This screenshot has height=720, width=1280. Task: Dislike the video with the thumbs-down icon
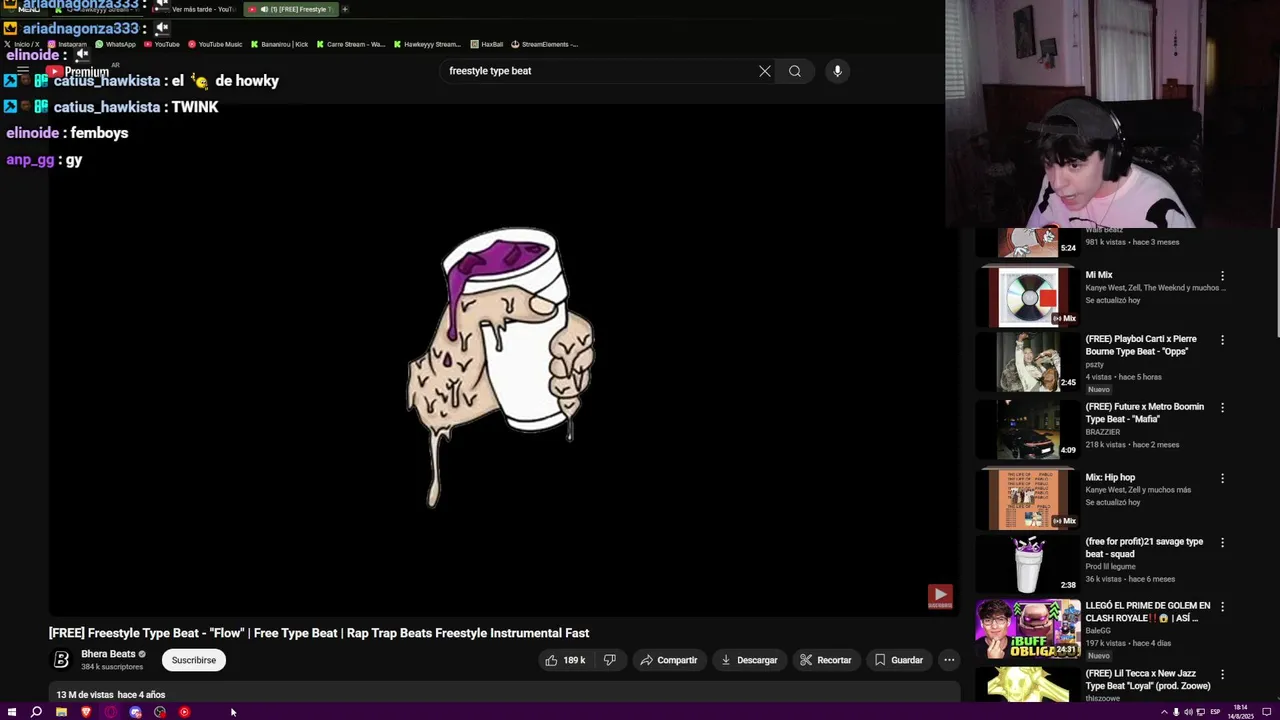pyautogui.click(x=610, y=660)
